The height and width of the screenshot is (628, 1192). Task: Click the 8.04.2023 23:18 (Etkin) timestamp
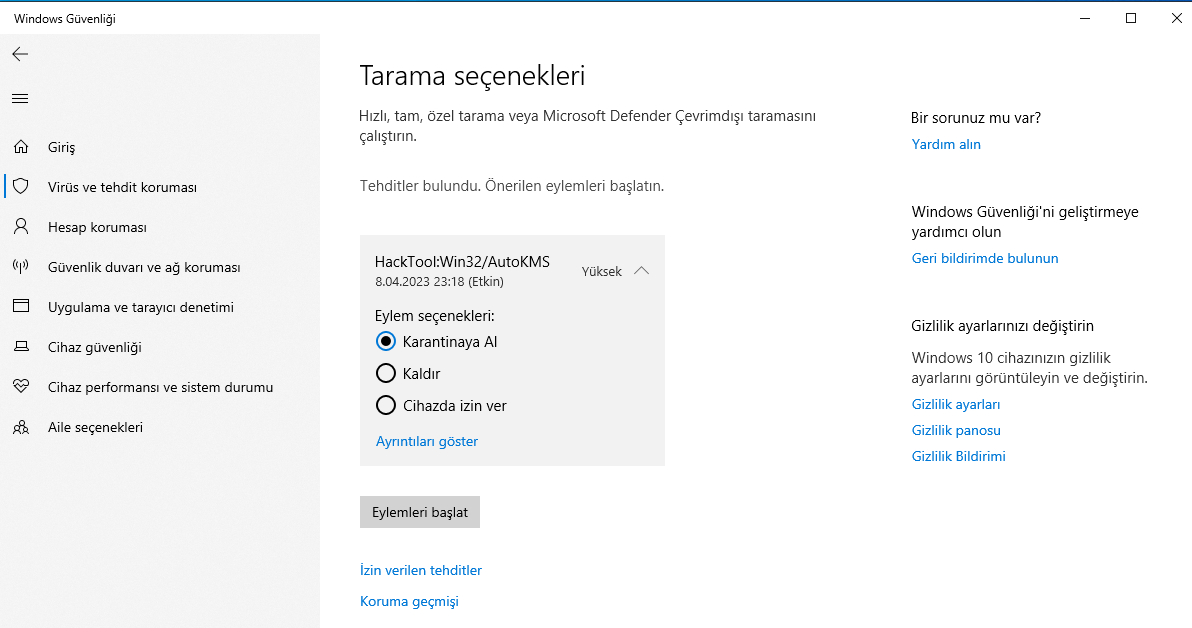pos(439,281)
